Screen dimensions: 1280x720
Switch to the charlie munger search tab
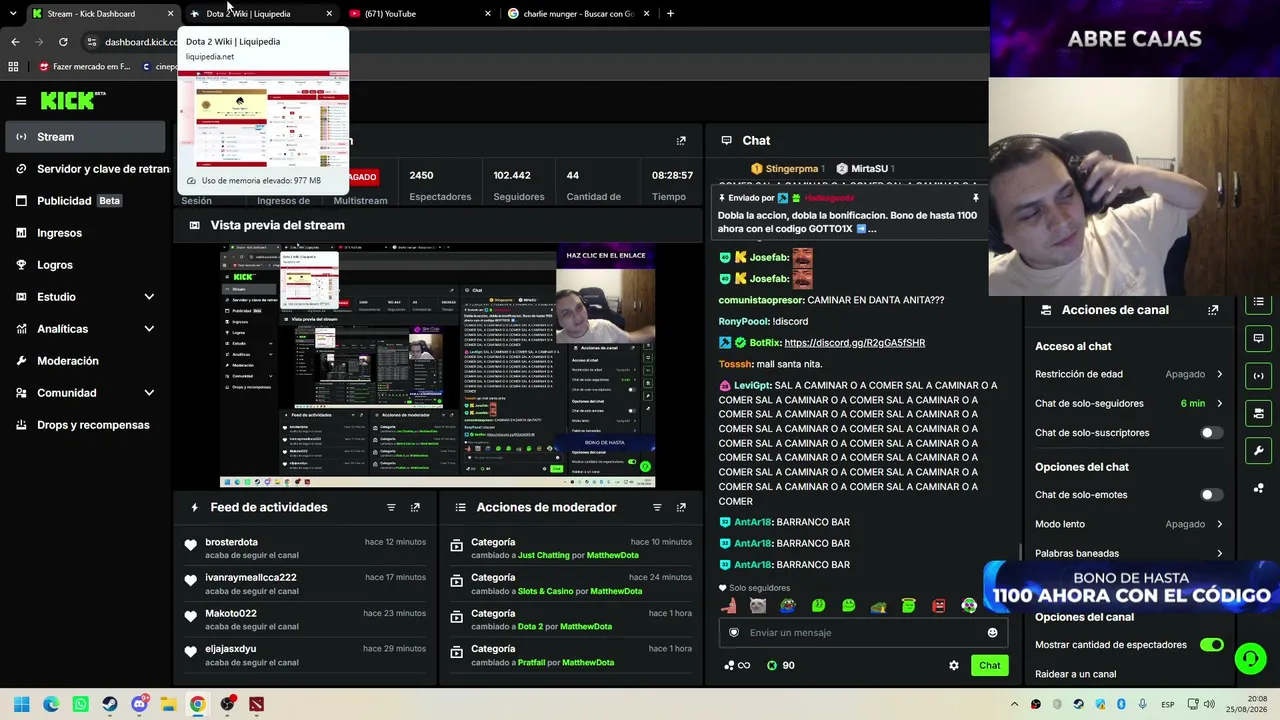click(x=579, y=14)
